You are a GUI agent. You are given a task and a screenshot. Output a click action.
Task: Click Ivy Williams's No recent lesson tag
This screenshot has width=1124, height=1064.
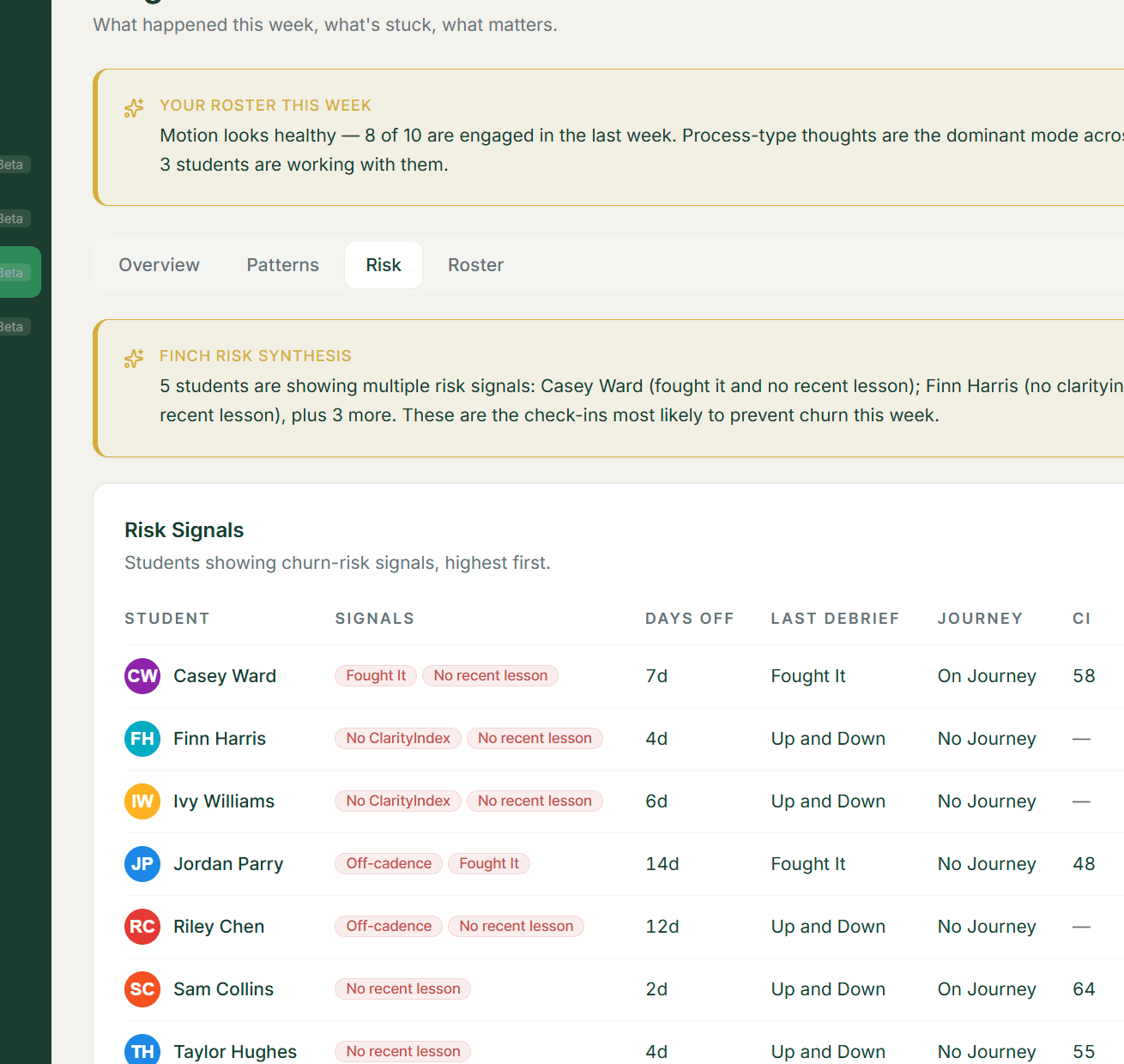pyautogui.click(x=535, y=801)
